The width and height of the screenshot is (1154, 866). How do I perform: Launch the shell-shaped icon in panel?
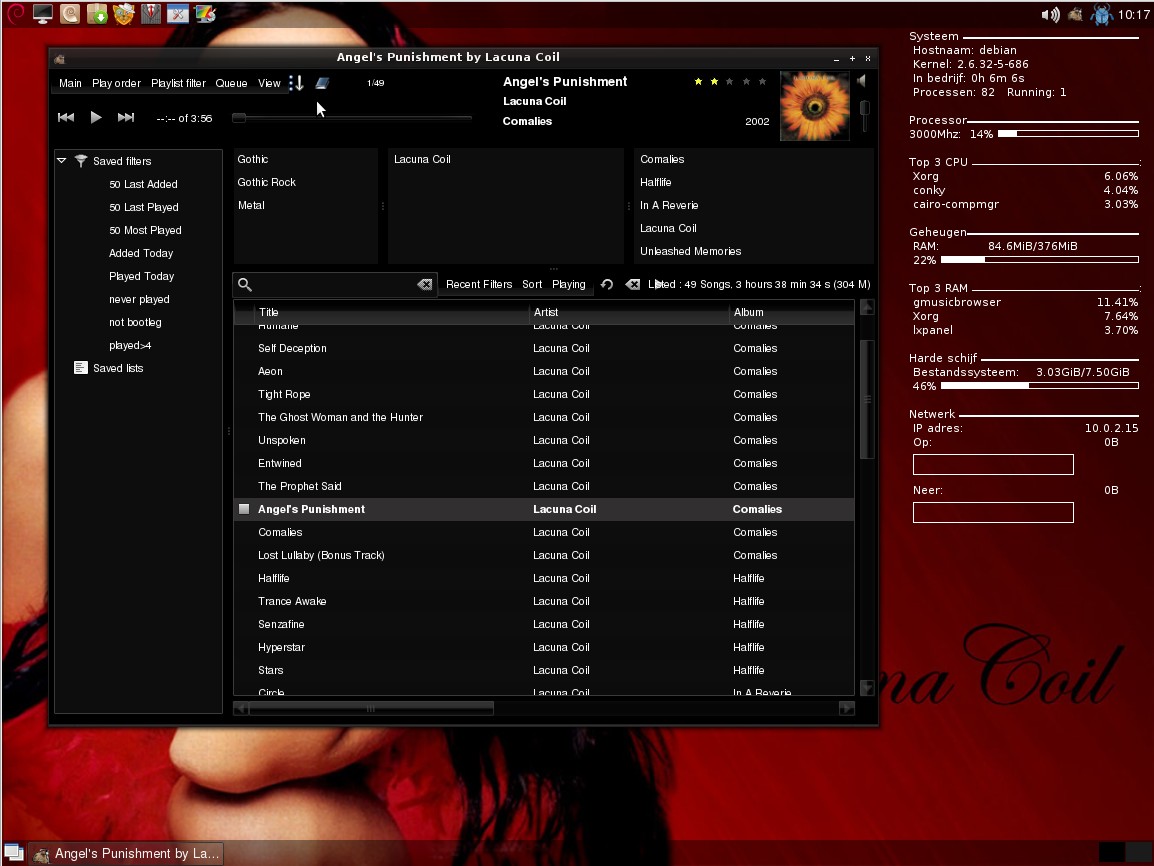point(70,13)
